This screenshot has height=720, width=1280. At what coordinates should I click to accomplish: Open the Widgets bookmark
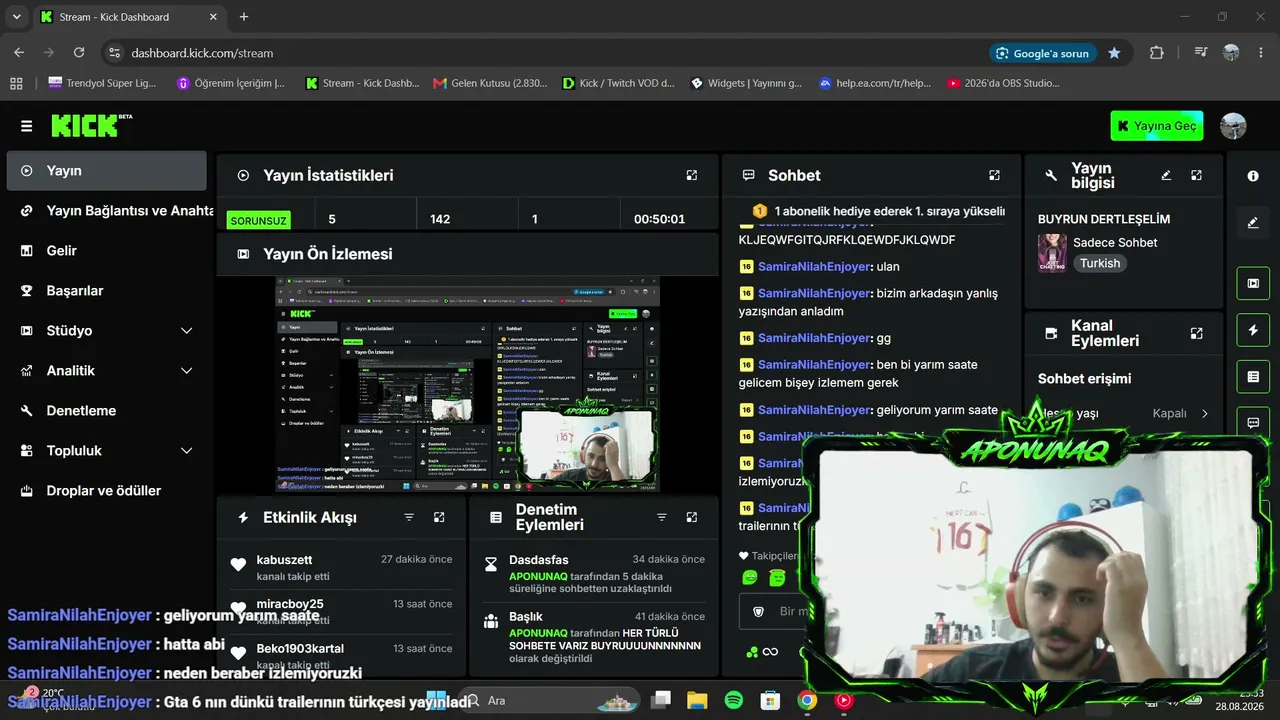[x=746, y=83]
